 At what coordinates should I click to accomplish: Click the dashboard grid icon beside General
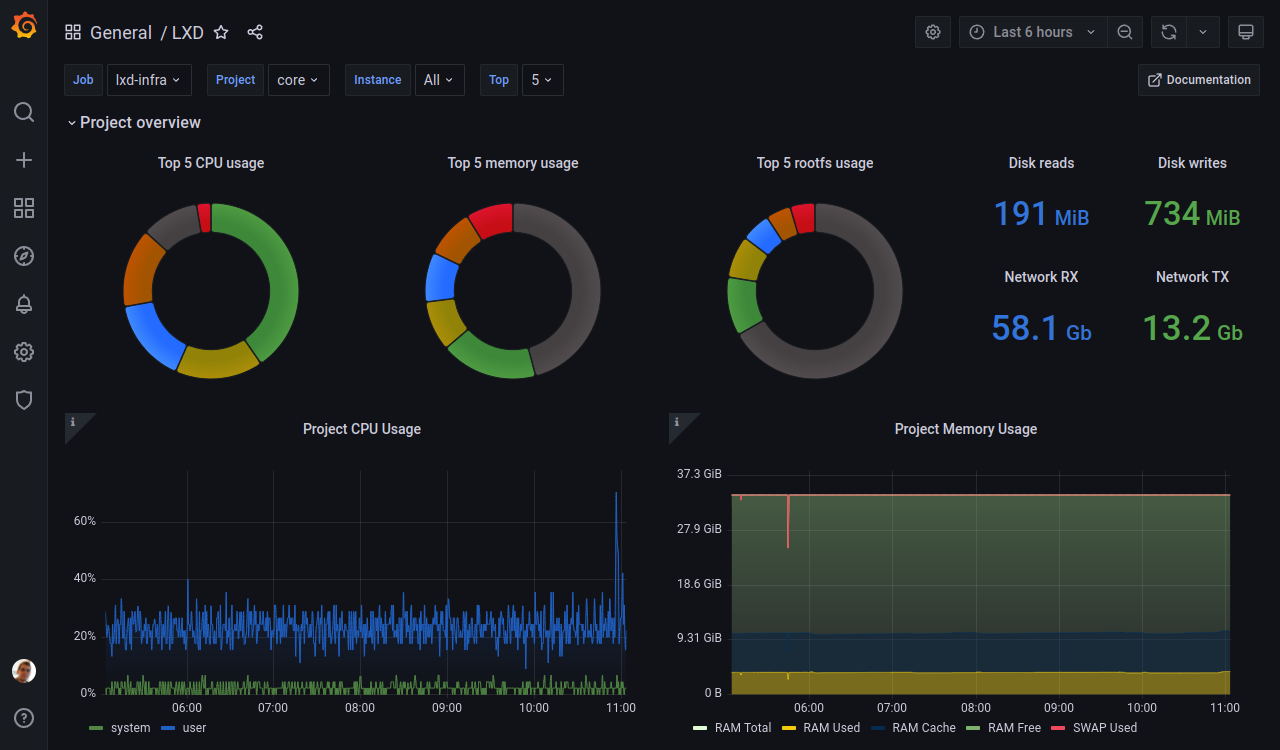[x=73, y=32]
